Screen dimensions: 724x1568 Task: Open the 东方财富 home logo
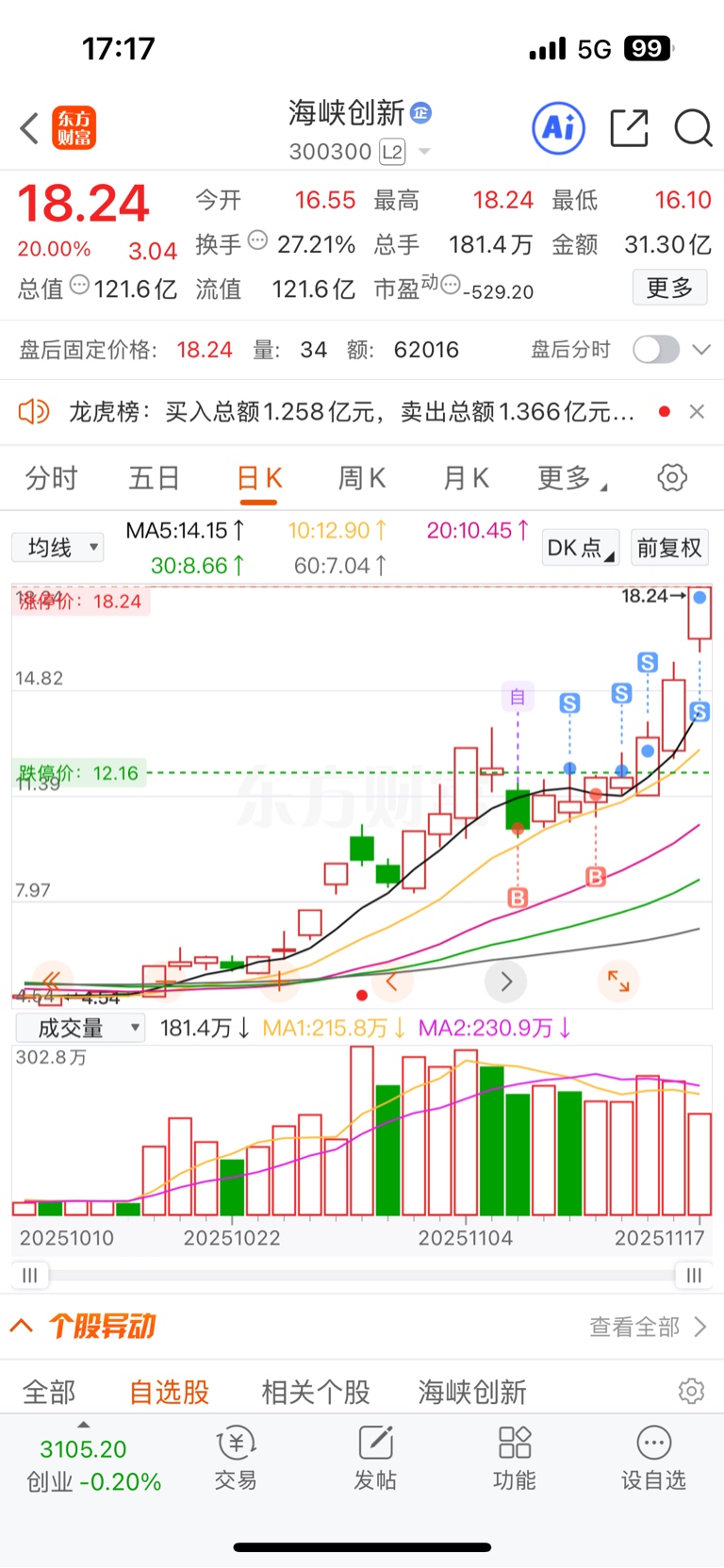tap(74, 128)
